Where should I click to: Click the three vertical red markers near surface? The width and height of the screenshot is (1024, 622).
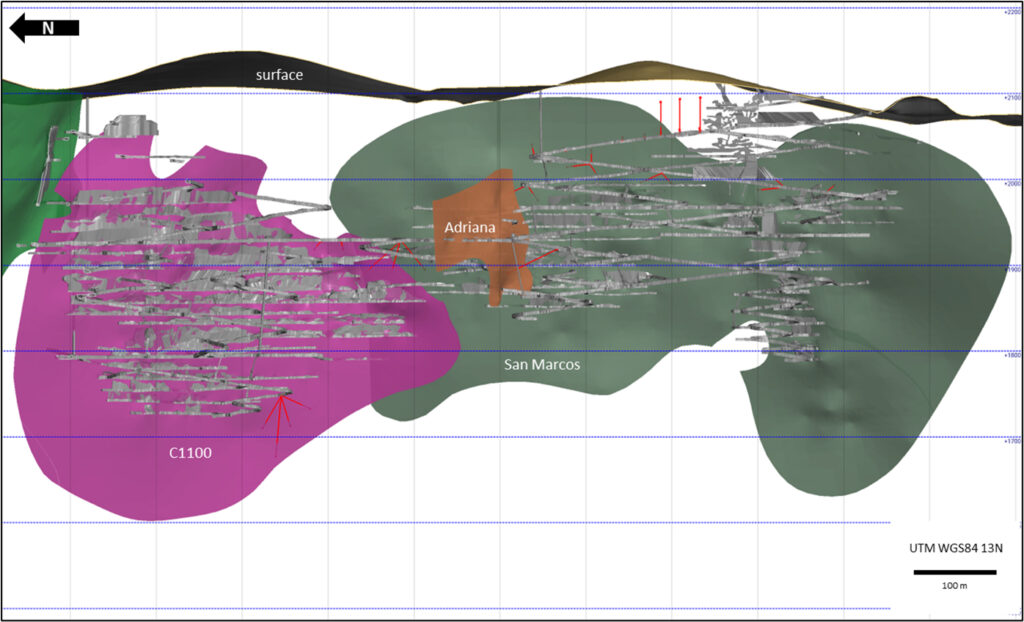pyautogui.click(x=680, y=114)
